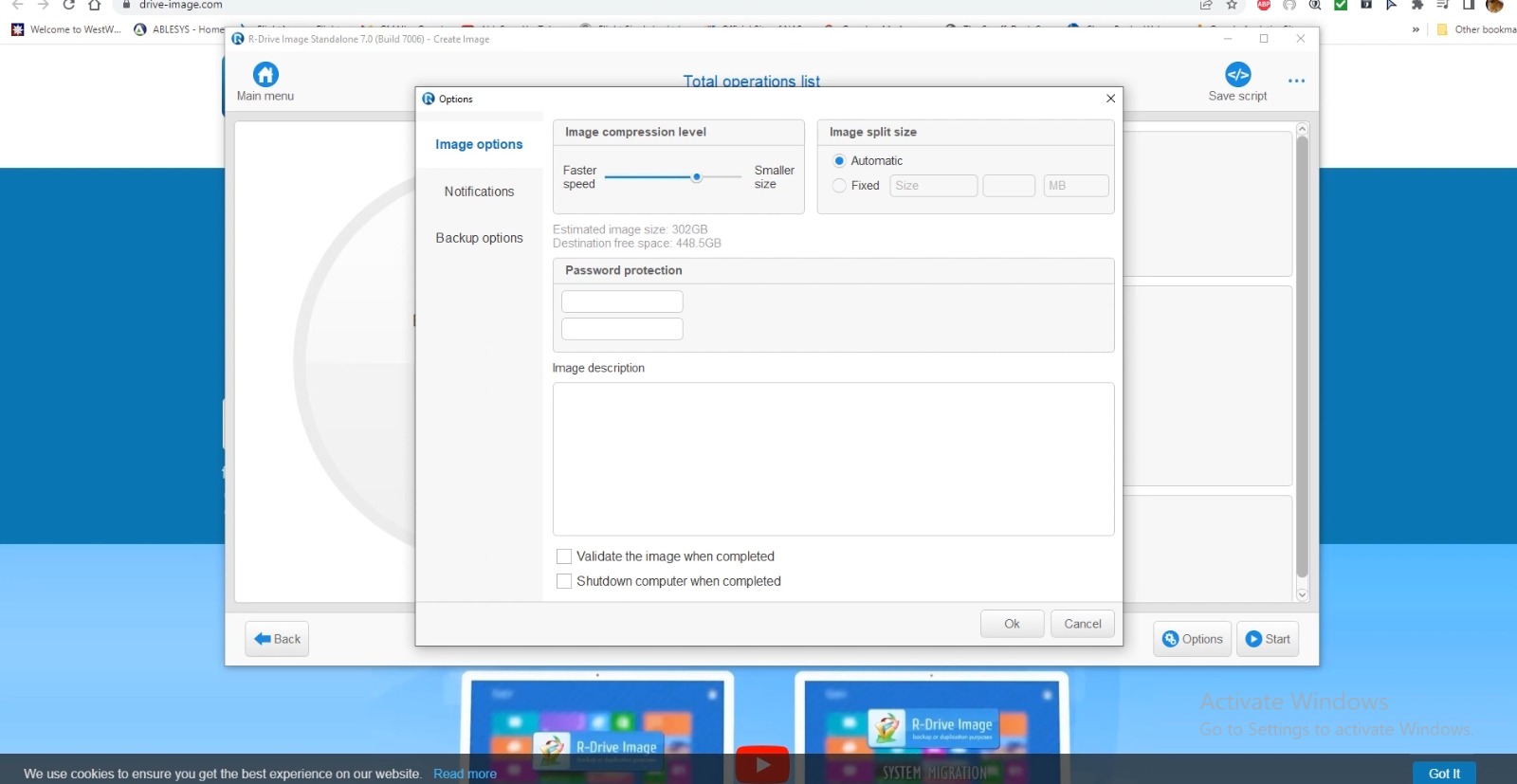Screen dimensions: 1517x784
Task: Click in the Image description text area
Action: click(833, 460)
